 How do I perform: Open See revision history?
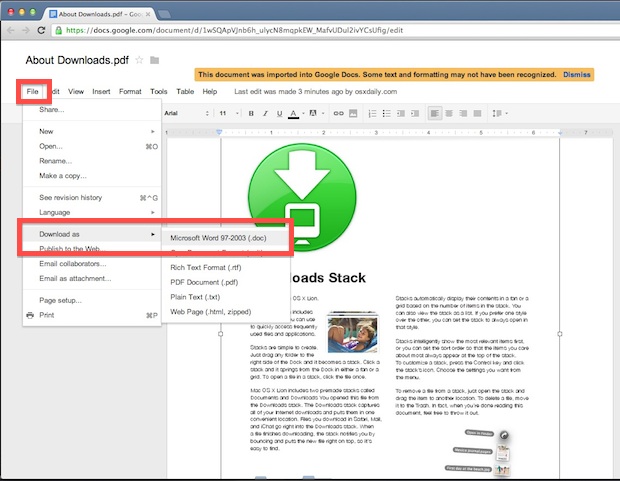[92, 197]
